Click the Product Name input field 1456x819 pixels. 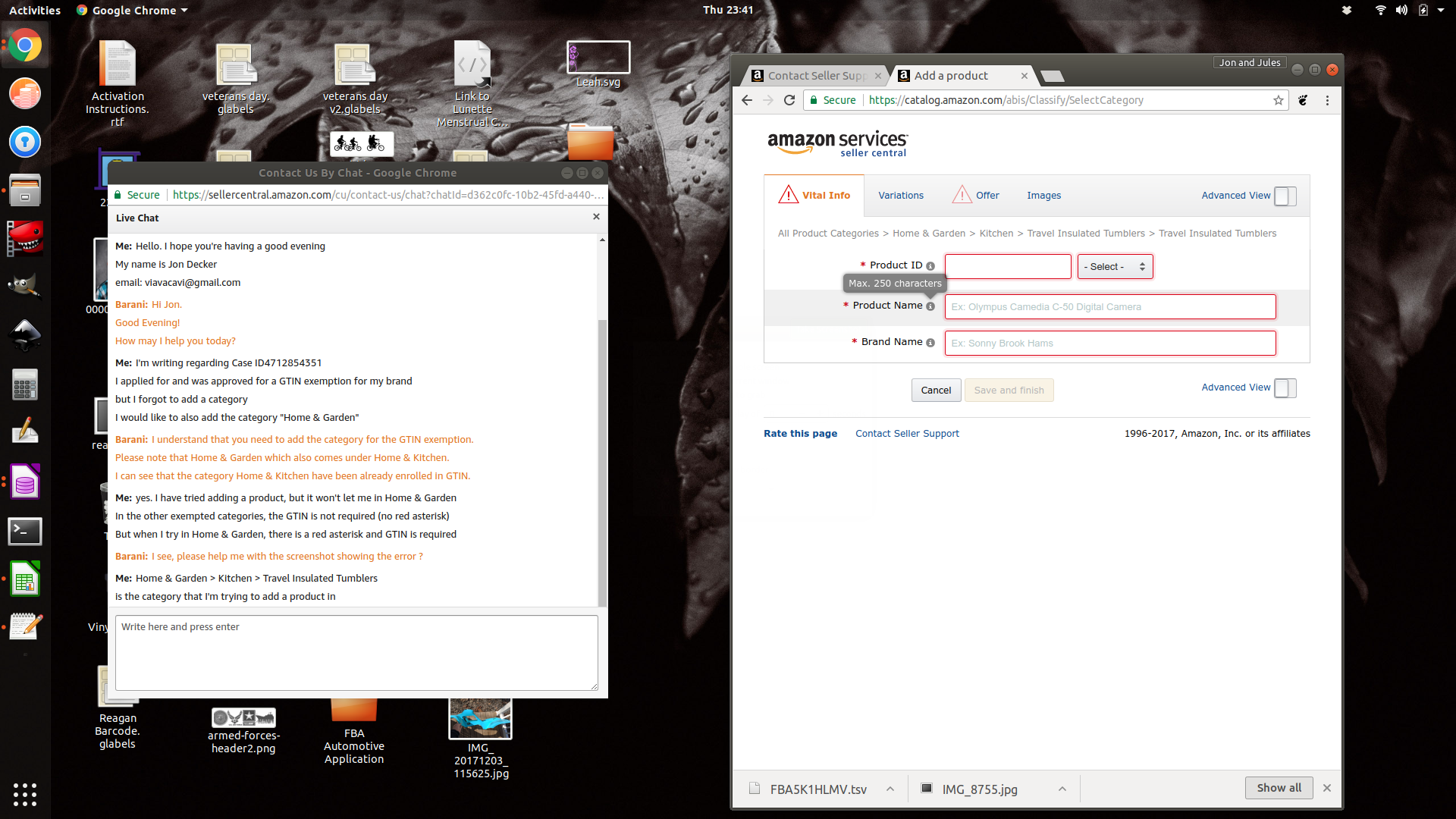coord(1110,307)
